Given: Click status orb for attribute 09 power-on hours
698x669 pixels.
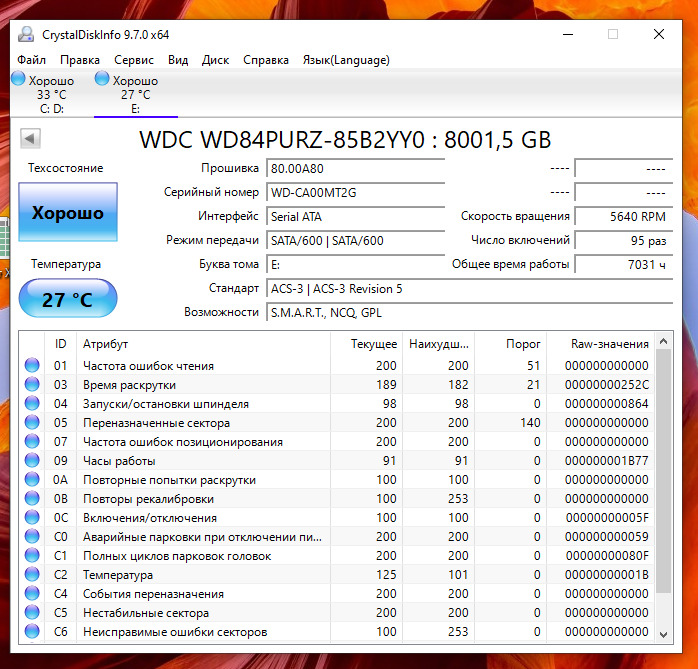Looking at the screenshot, I should [x=32, y=461].
